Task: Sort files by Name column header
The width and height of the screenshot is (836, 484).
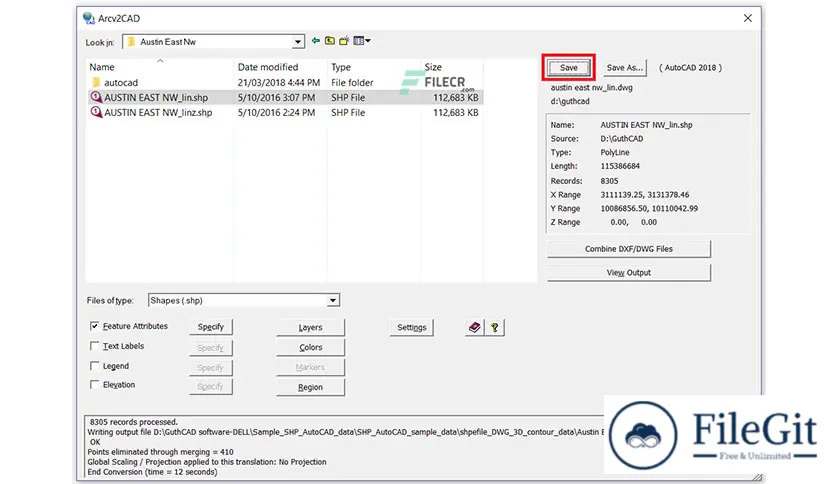Action: (x=102, y=67)
